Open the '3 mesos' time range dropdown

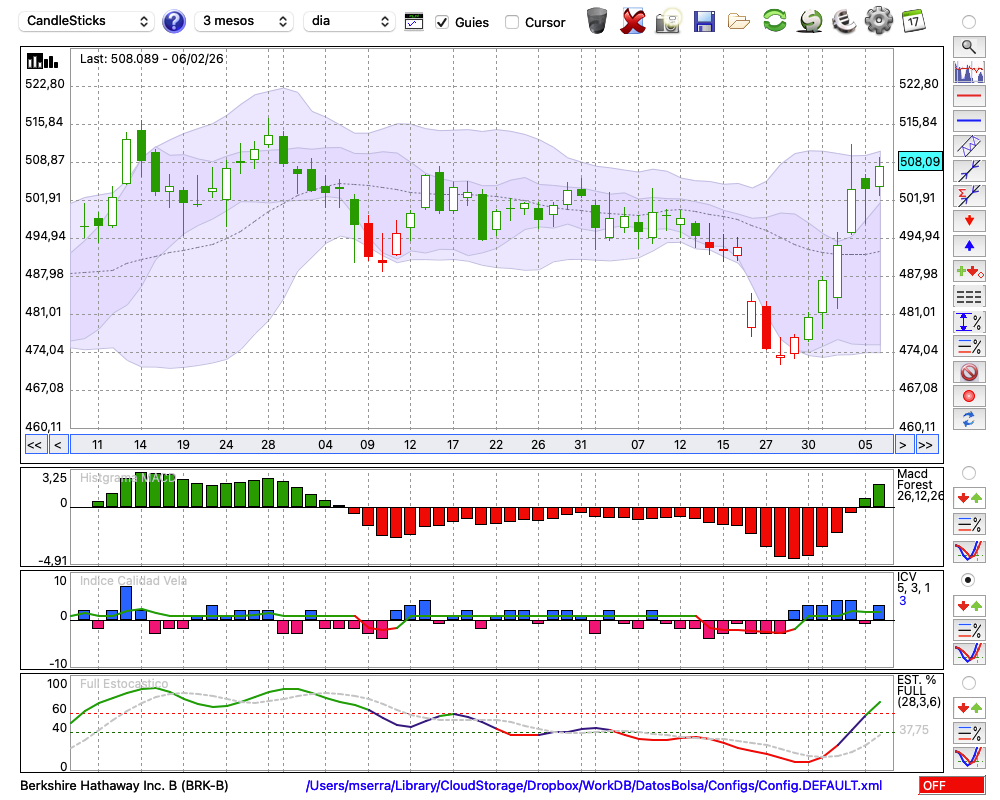(244, 21)
